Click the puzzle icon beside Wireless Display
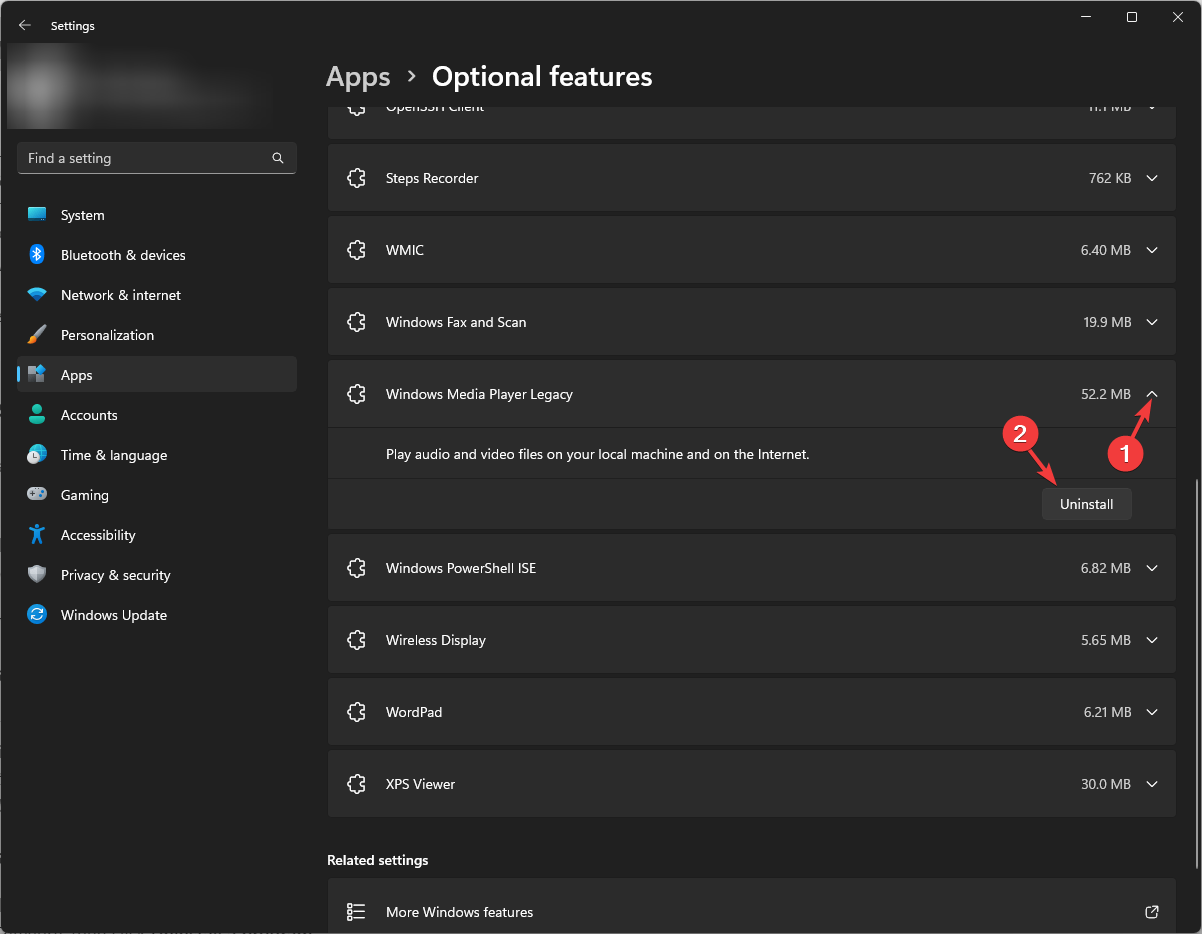 pos(356,640)
